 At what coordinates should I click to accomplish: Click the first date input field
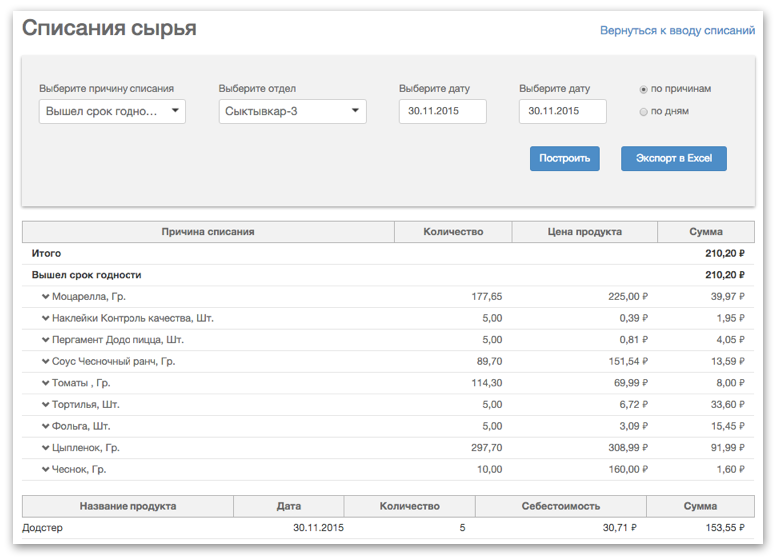(443, 111)
